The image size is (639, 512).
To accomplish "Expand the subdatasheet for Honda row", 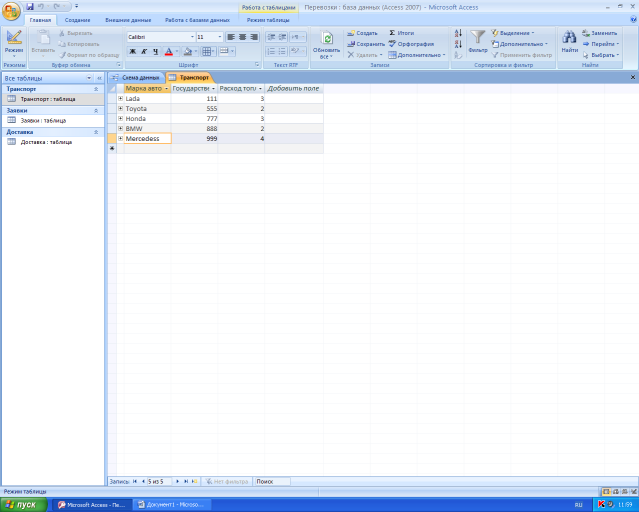I will click(x=120, y=119).
